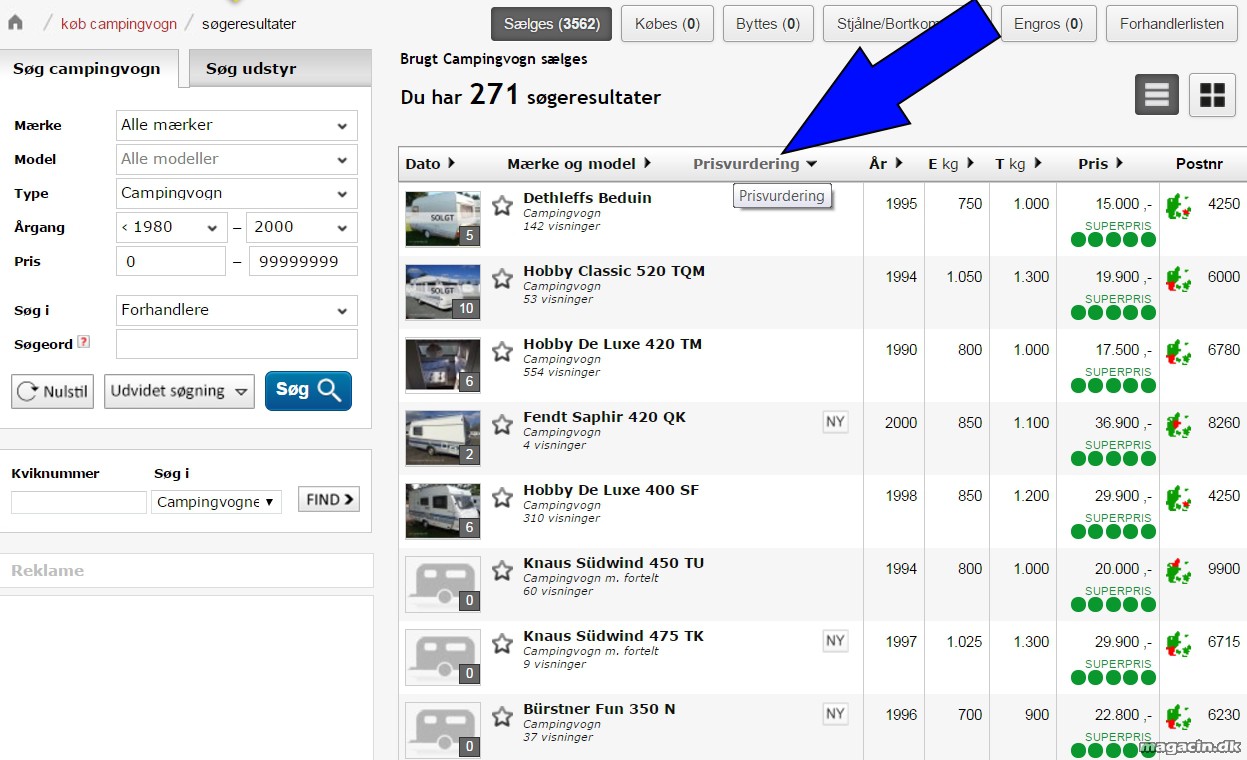
Task: Open the Bürstner Fun 350 N listing title
Action: click(599, 709)
